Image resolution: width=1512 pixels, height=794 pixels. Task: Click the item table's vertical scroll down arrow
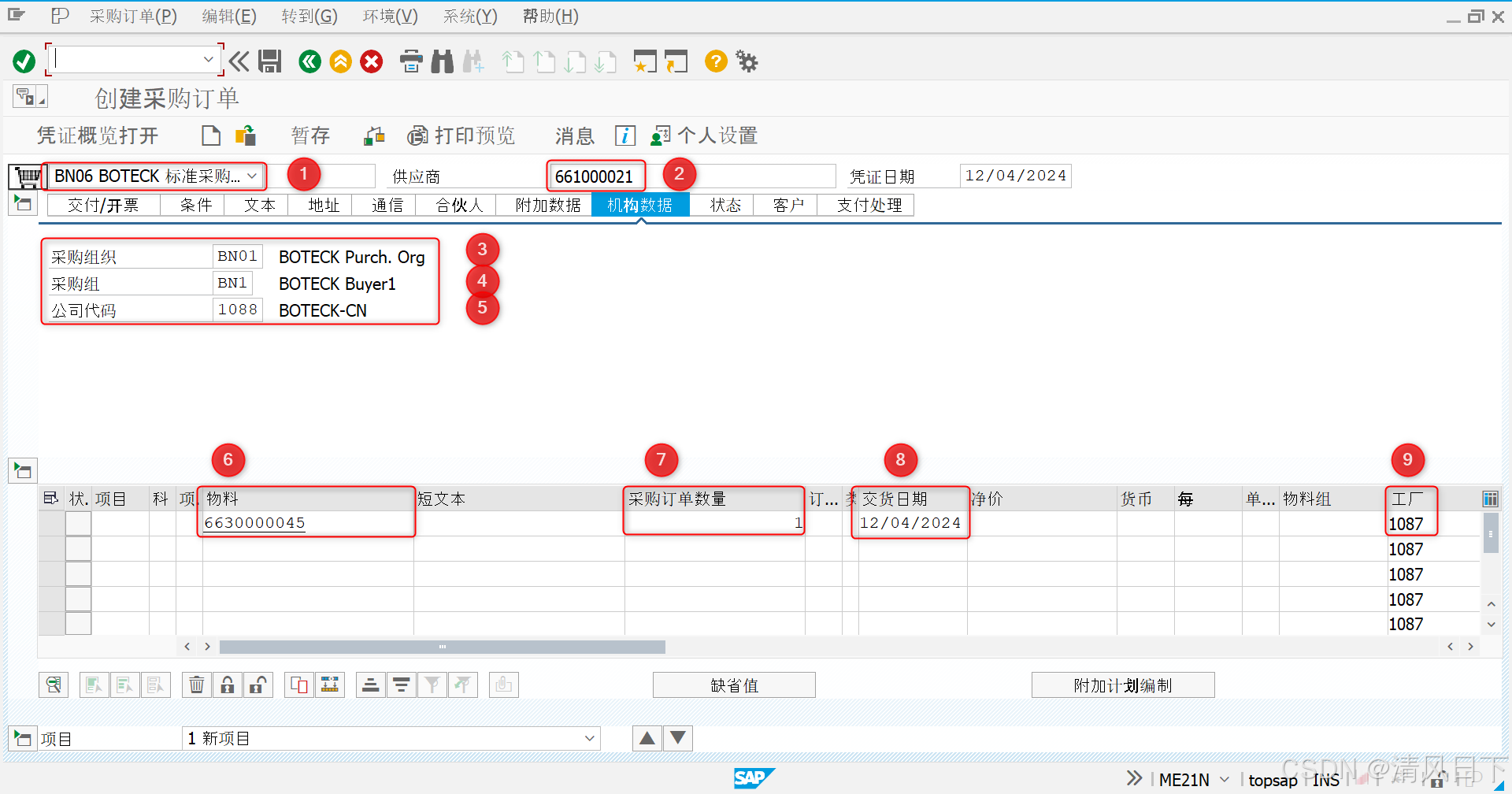coord(1491,624)
